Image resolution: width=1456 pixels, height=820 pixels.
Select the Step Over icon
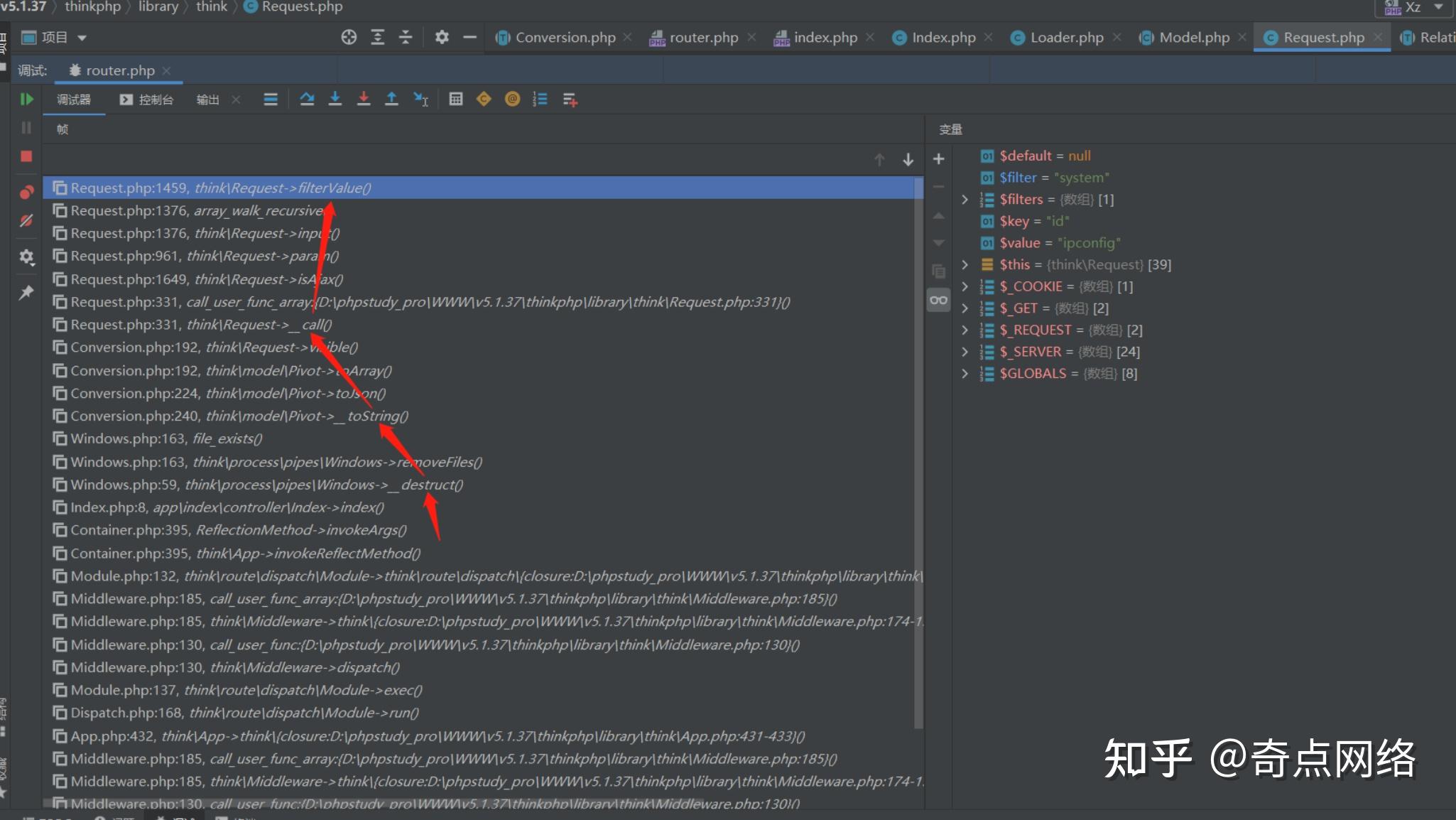[x=308, y=99]
